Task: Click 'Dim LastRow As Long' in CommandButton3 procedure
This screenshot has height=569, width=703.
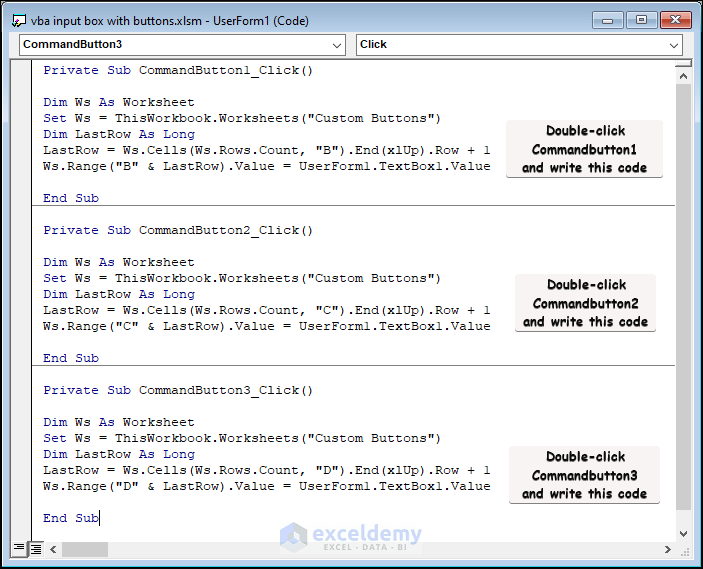Action: point(119,454)
